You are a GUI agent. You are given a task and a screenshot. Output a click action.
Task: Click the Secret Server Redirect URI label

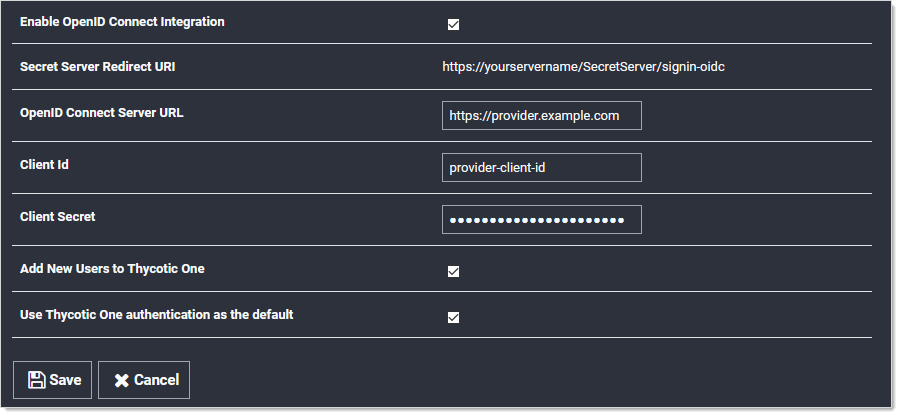[x=98, y=68]
